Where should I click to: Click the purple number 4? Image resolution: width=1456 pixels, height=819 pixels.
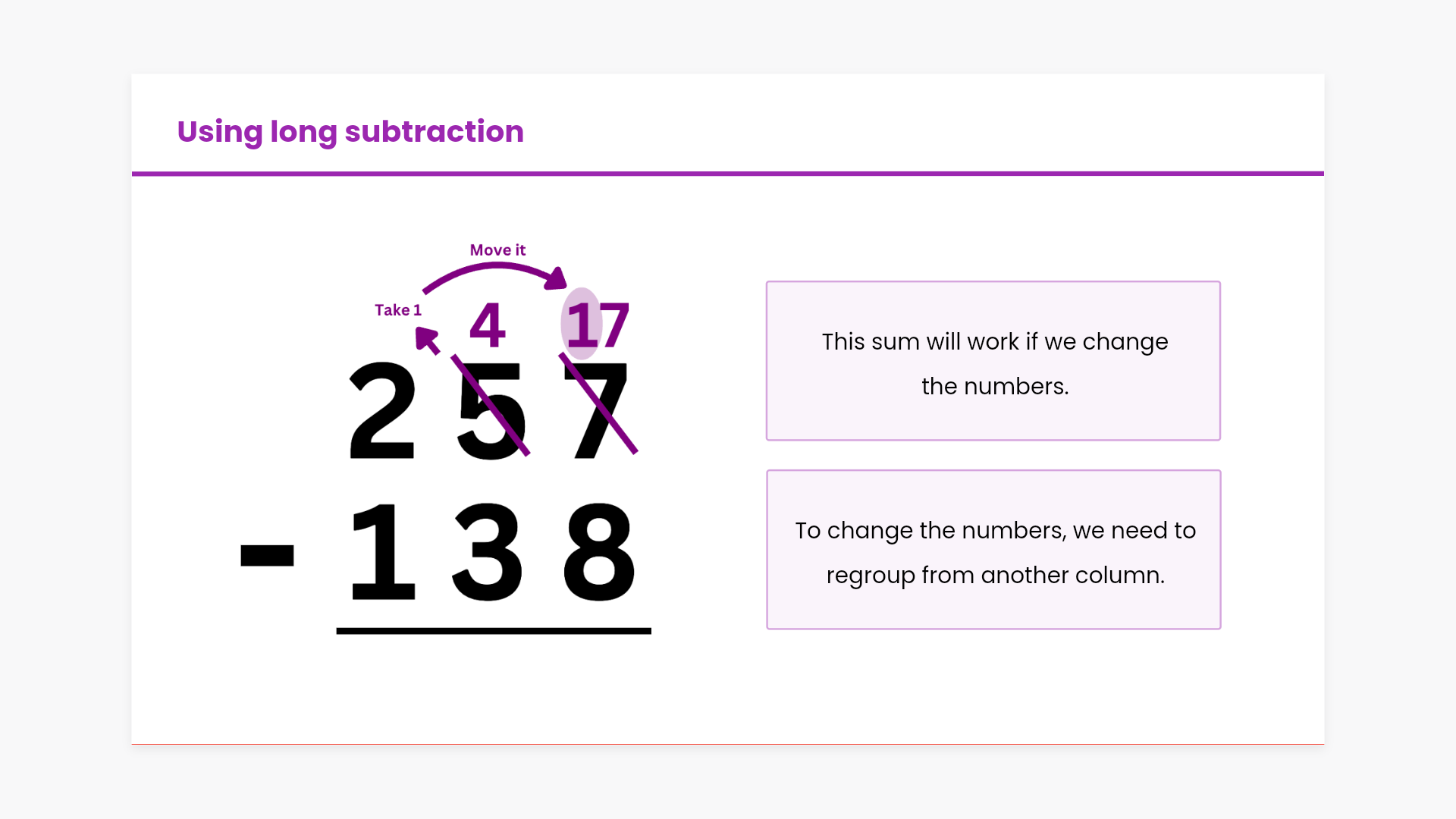pos(488,325)
